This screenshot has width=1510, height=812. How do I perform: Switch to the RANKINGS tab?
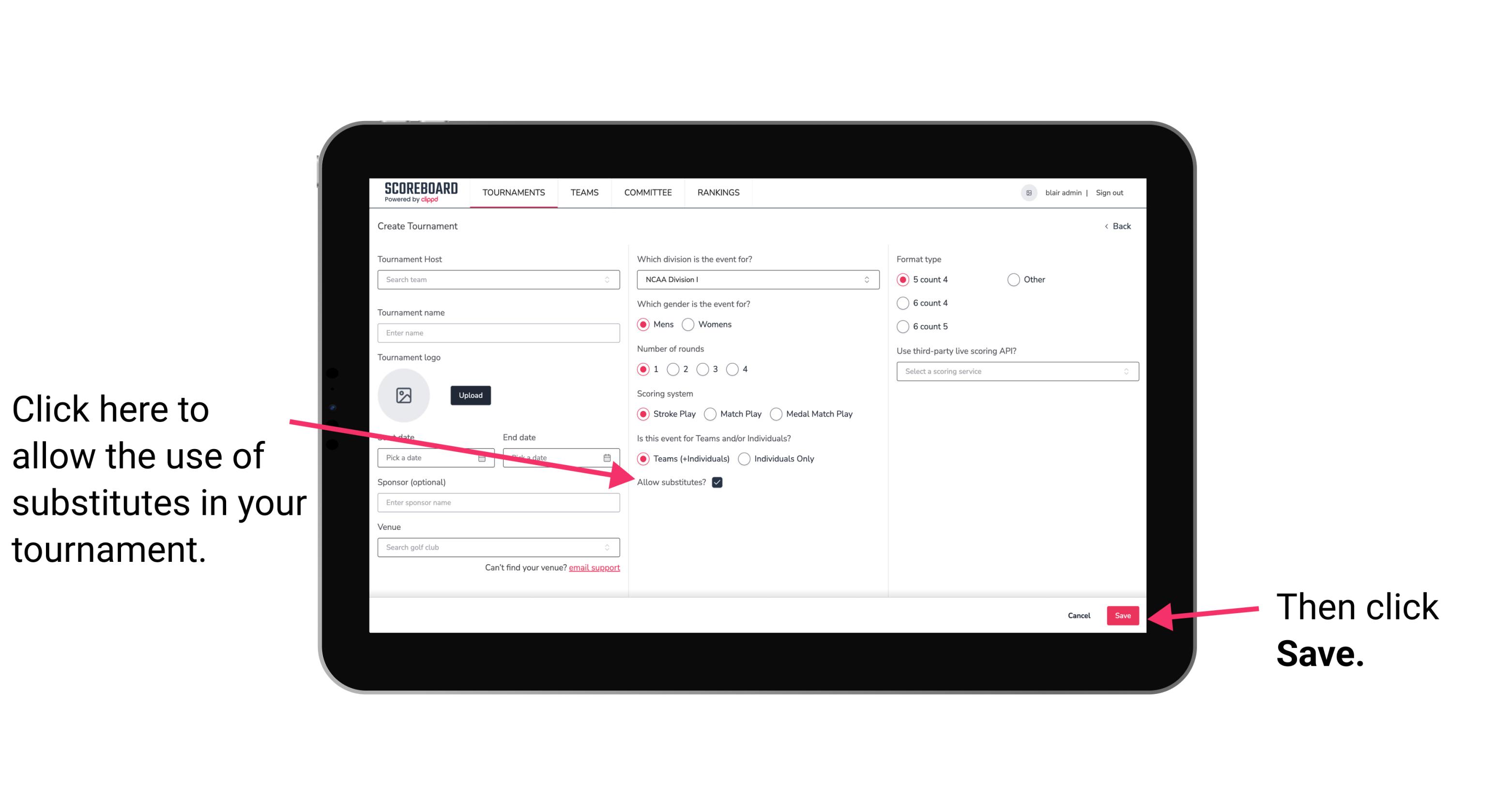(x=720, y=192)
